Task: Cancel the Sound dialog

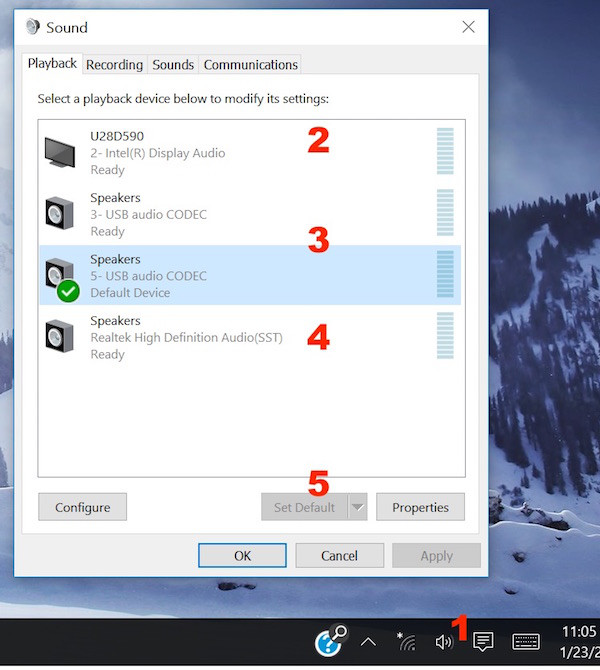Action: [x=339, y=556]
